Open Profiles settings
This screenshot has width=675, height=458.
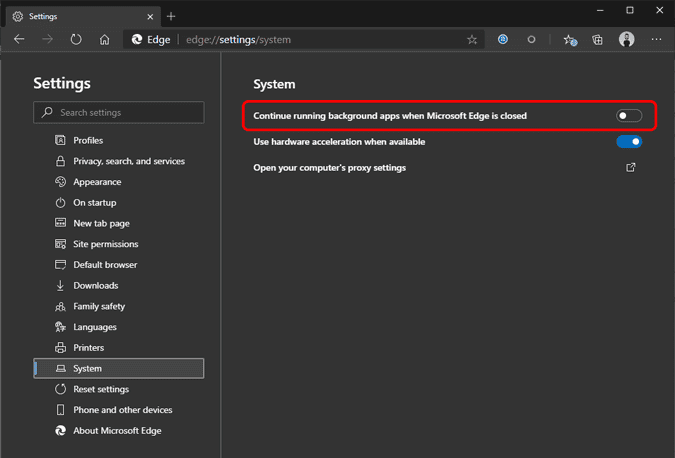pos(118,140)
